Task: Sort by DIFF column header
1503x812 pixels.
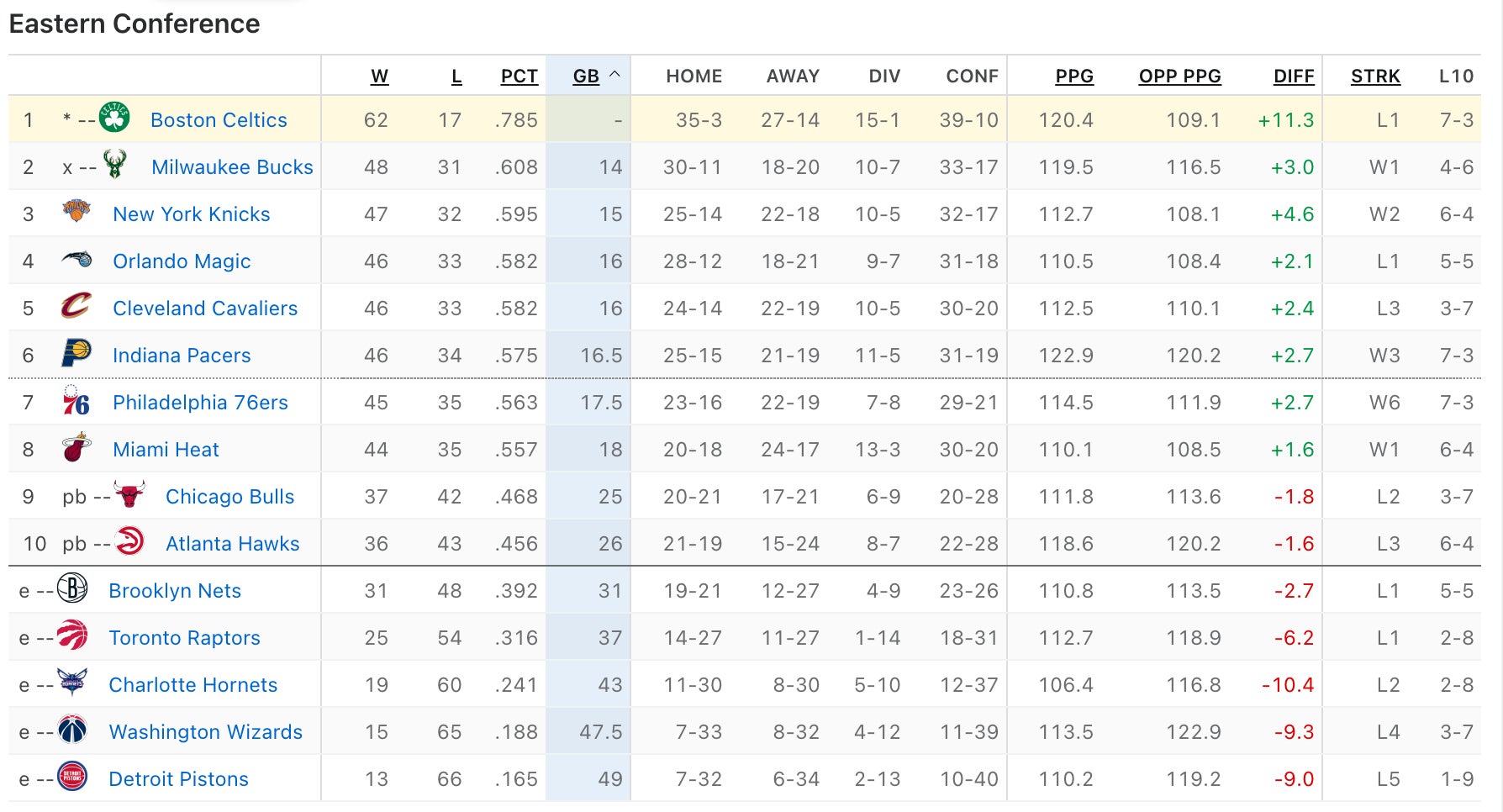Action: [1293, 76]
